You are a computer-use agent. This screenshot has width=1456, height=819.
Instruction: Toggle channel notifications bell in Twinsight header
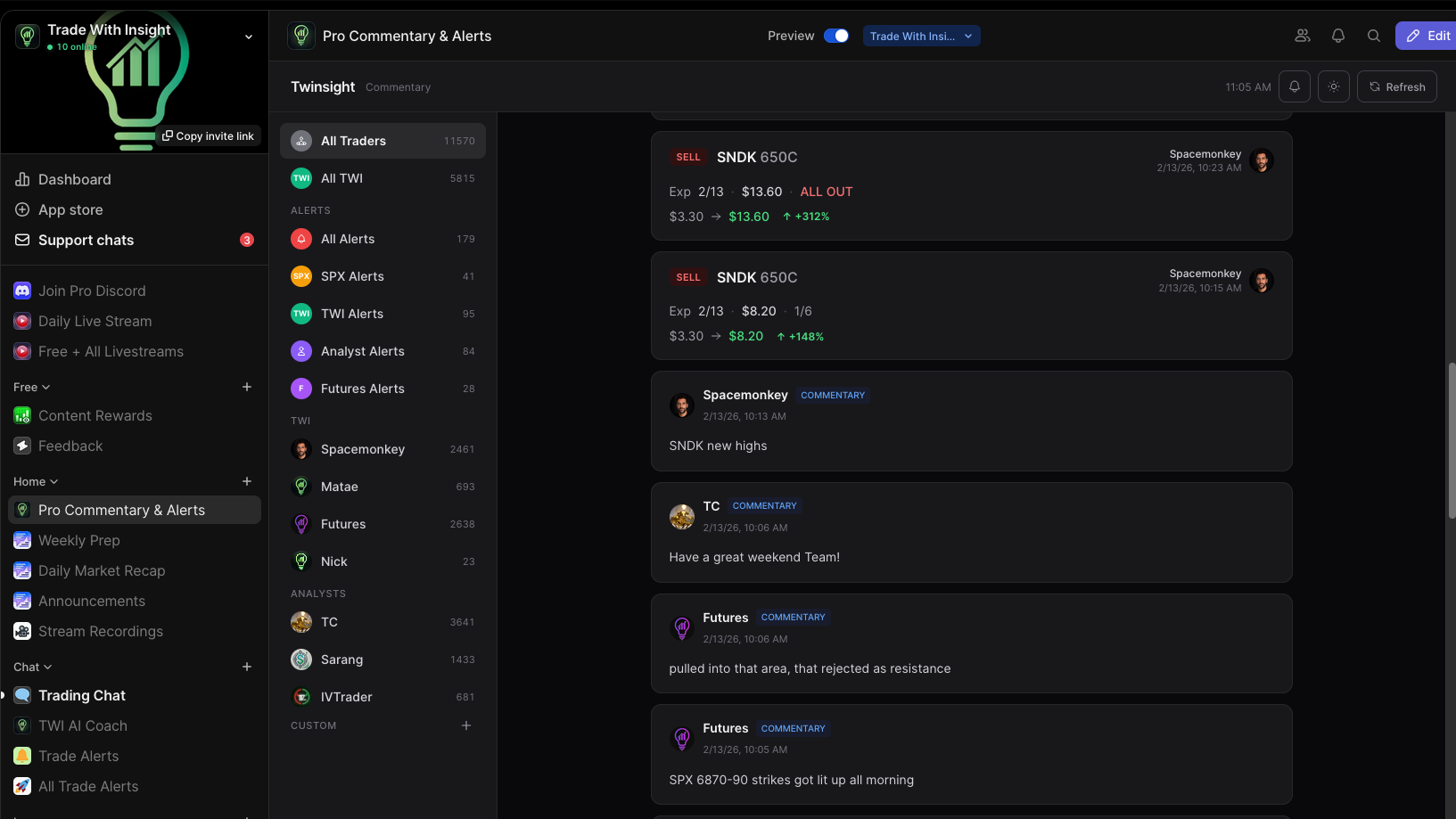click(x=1294, y=86)
